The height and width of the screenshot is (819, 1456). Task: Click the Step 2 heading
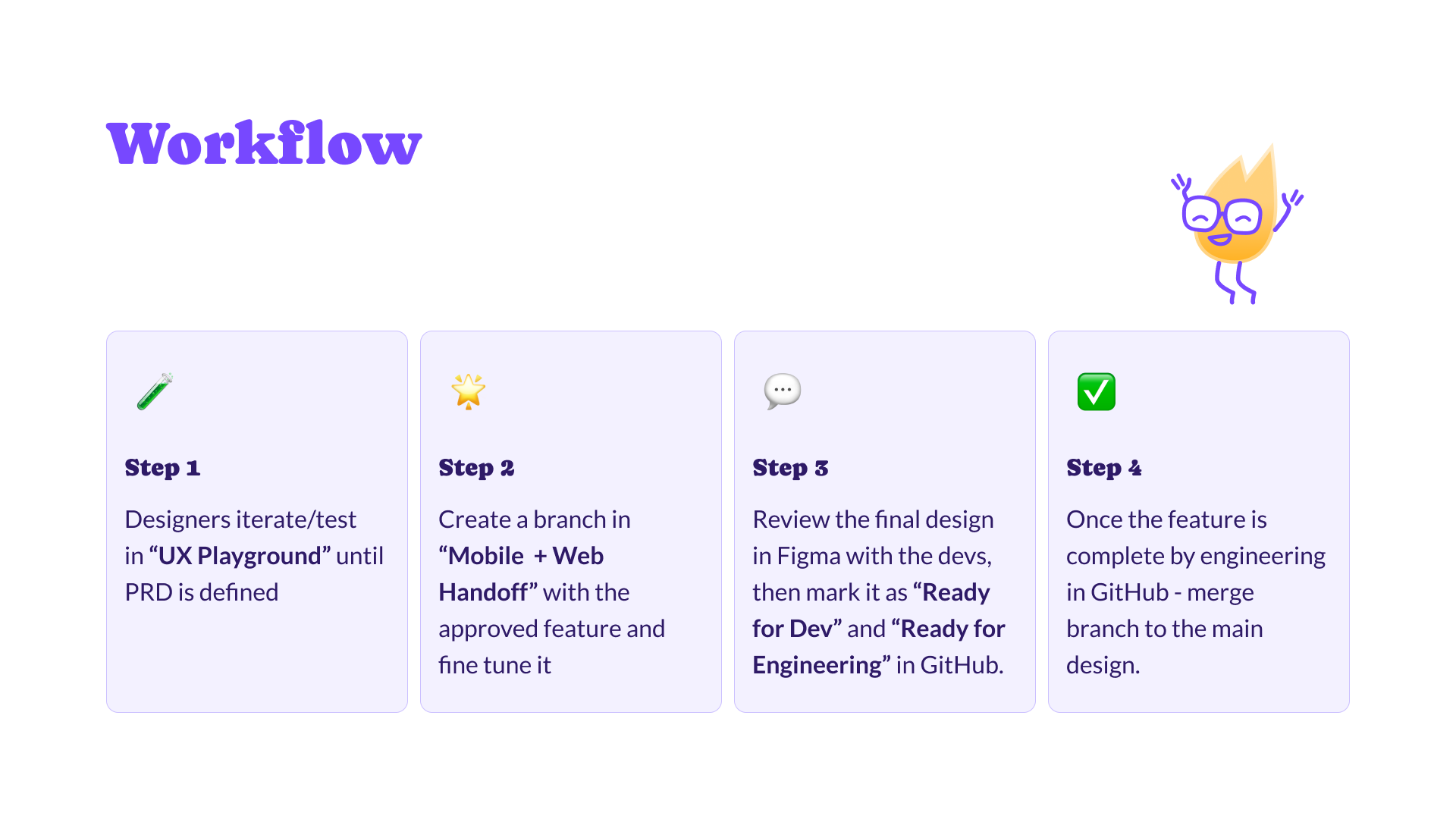coord(476,468)
